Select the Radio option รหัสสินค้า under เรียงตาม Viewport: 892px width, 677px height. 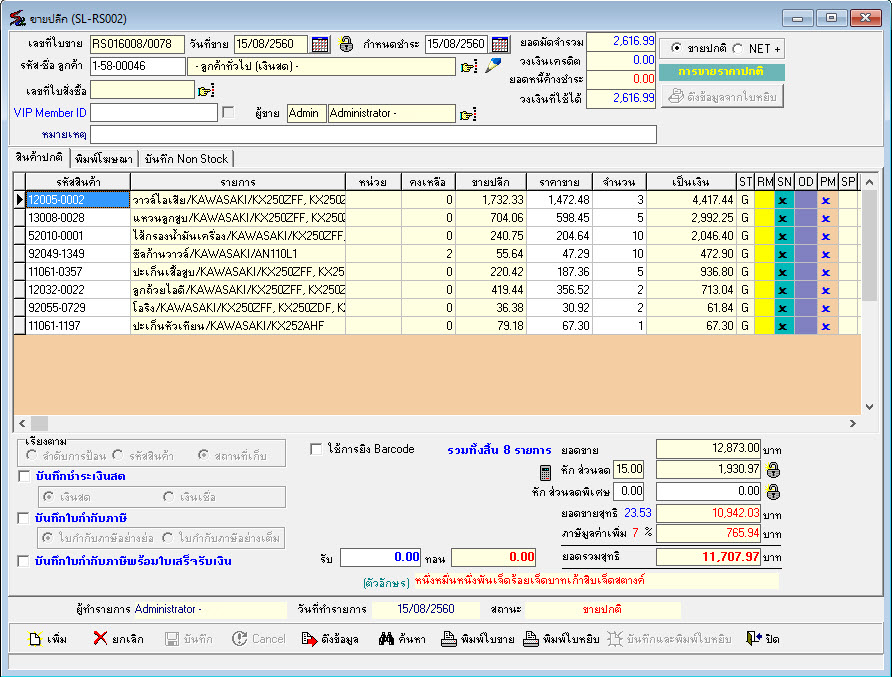click(118, 455)
